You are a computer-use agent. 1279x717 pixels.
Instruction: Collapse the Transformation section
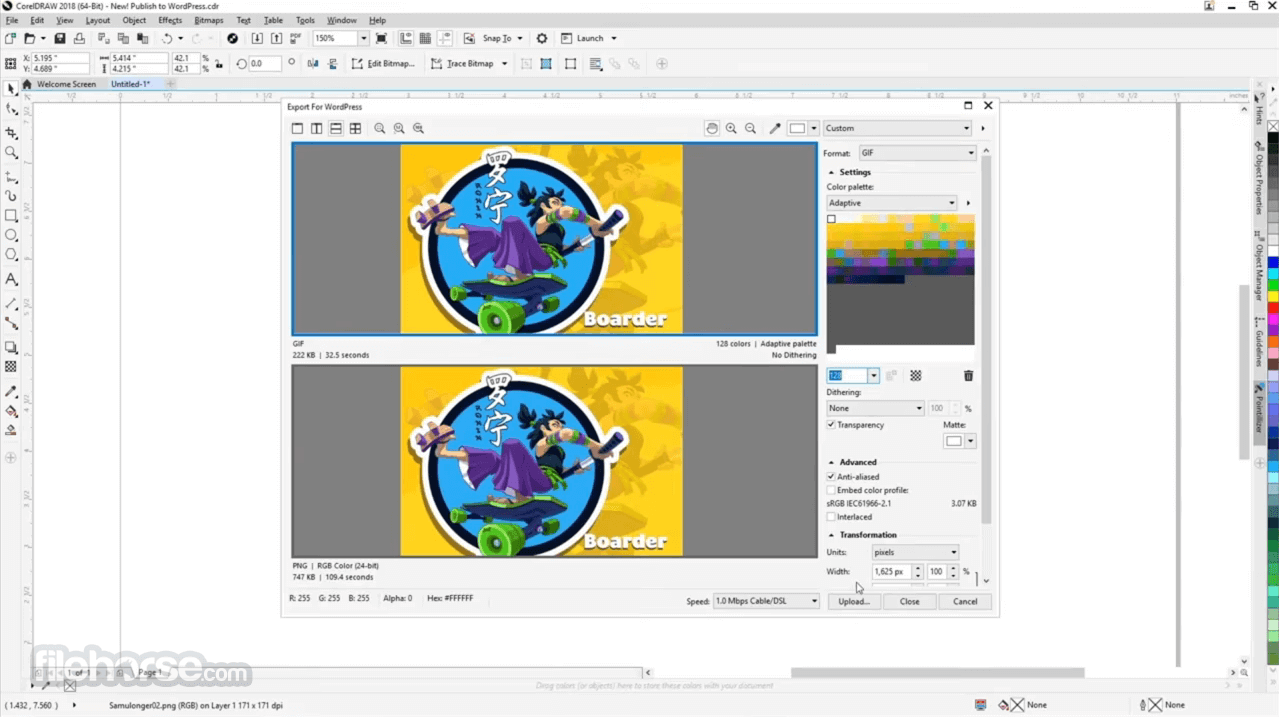(831, 535)
